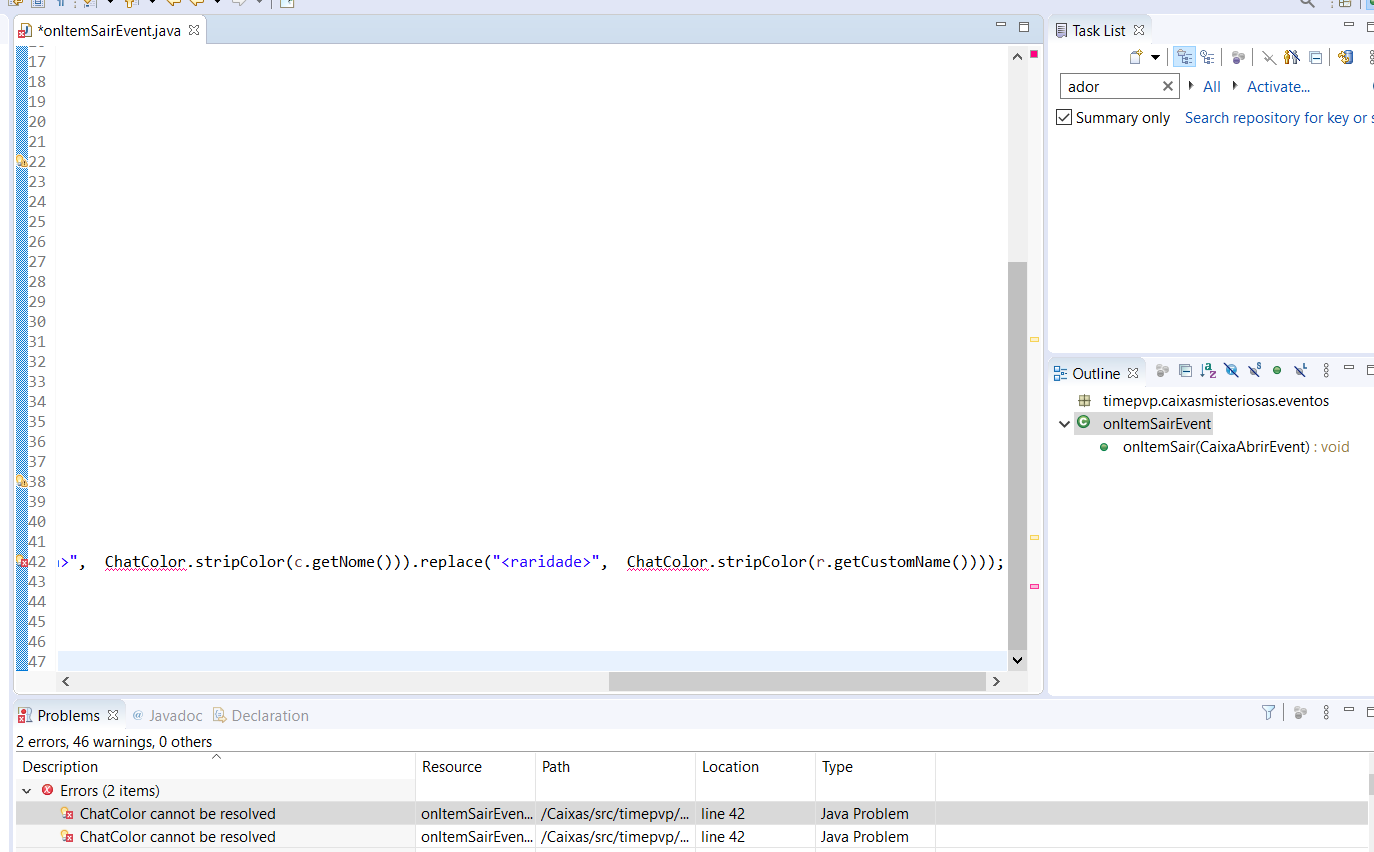The height and width of the screenshot is (852, 1374).
Task: Close the Task List view tab
Action: tap(1138, 31)
